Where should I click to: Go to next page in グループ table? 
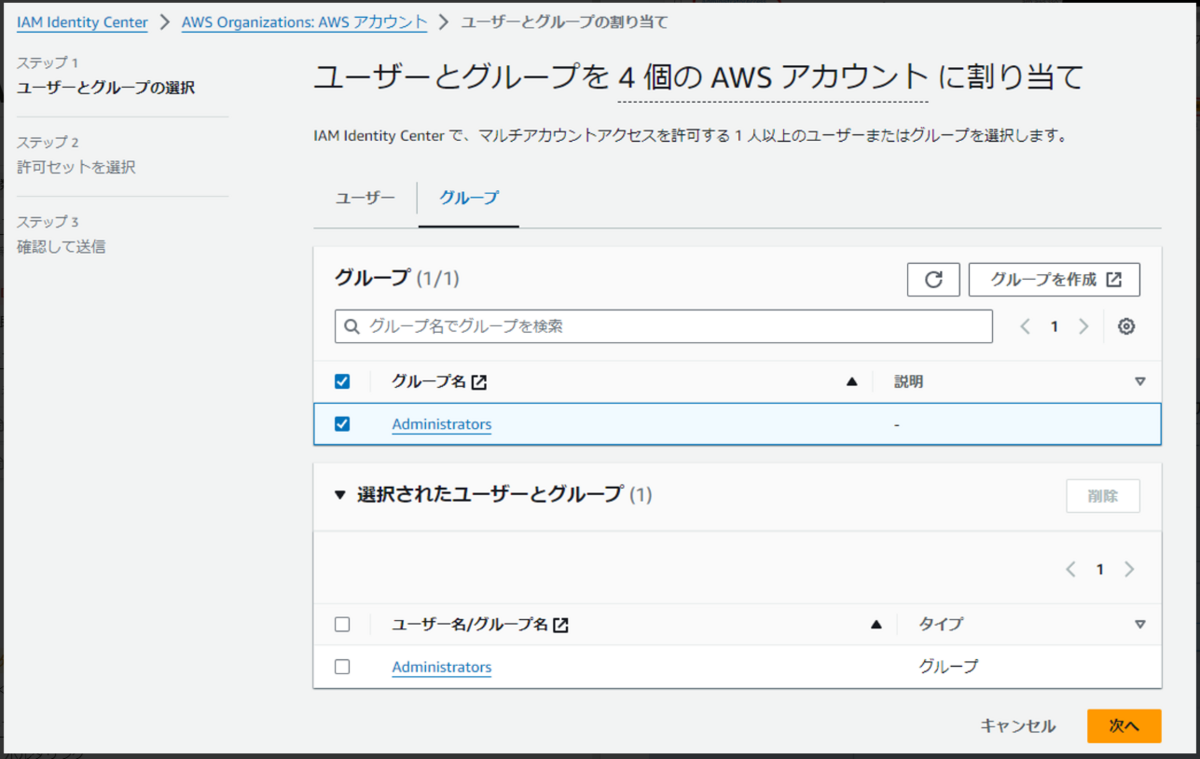point(1083,326)
